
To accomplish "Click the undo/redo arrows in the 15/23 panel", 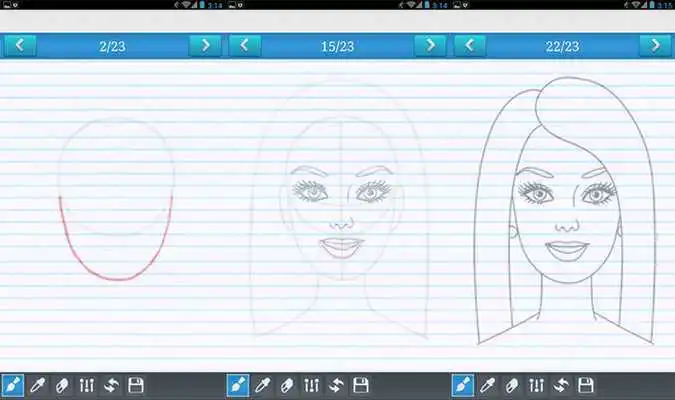I will point(336,385).
